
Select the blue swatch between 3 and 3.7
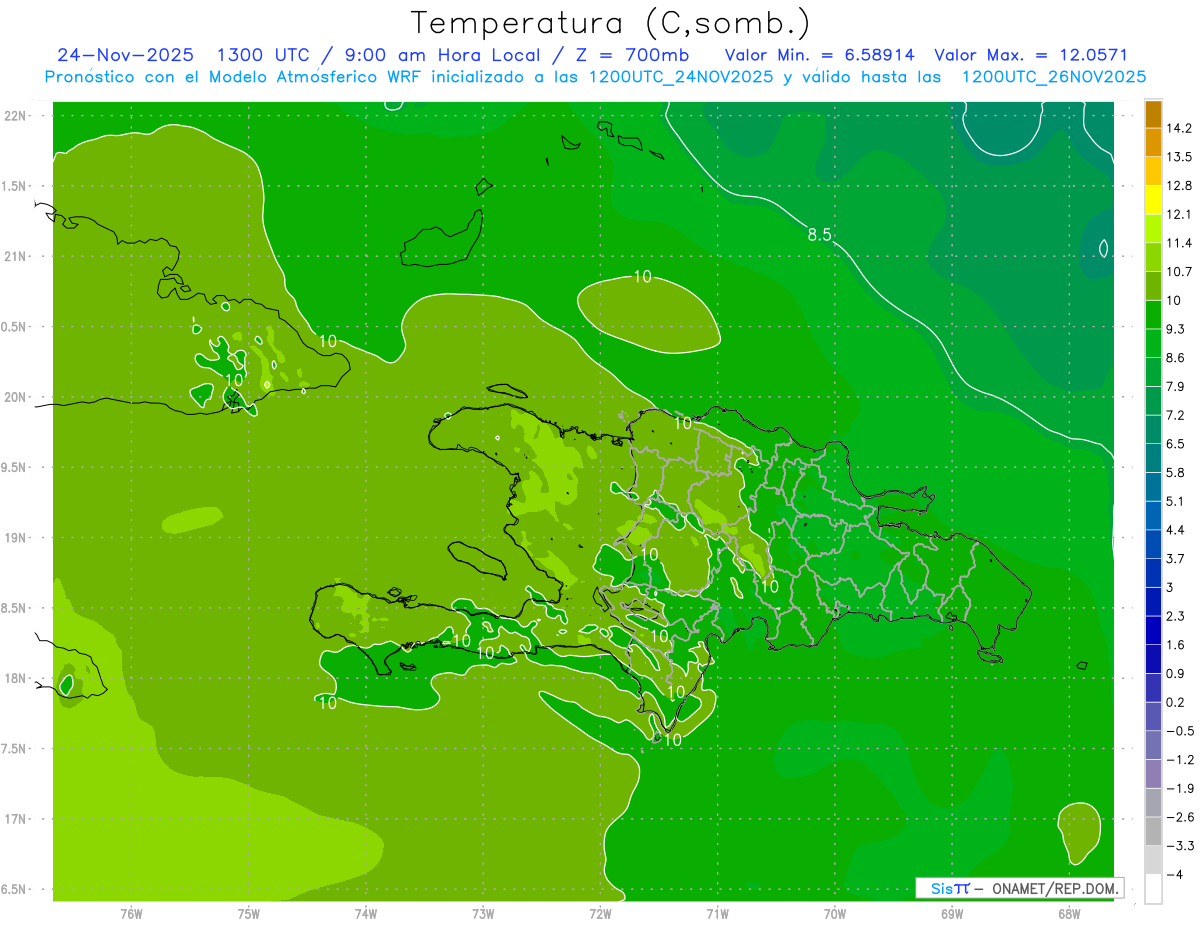tap(1153, 573)
